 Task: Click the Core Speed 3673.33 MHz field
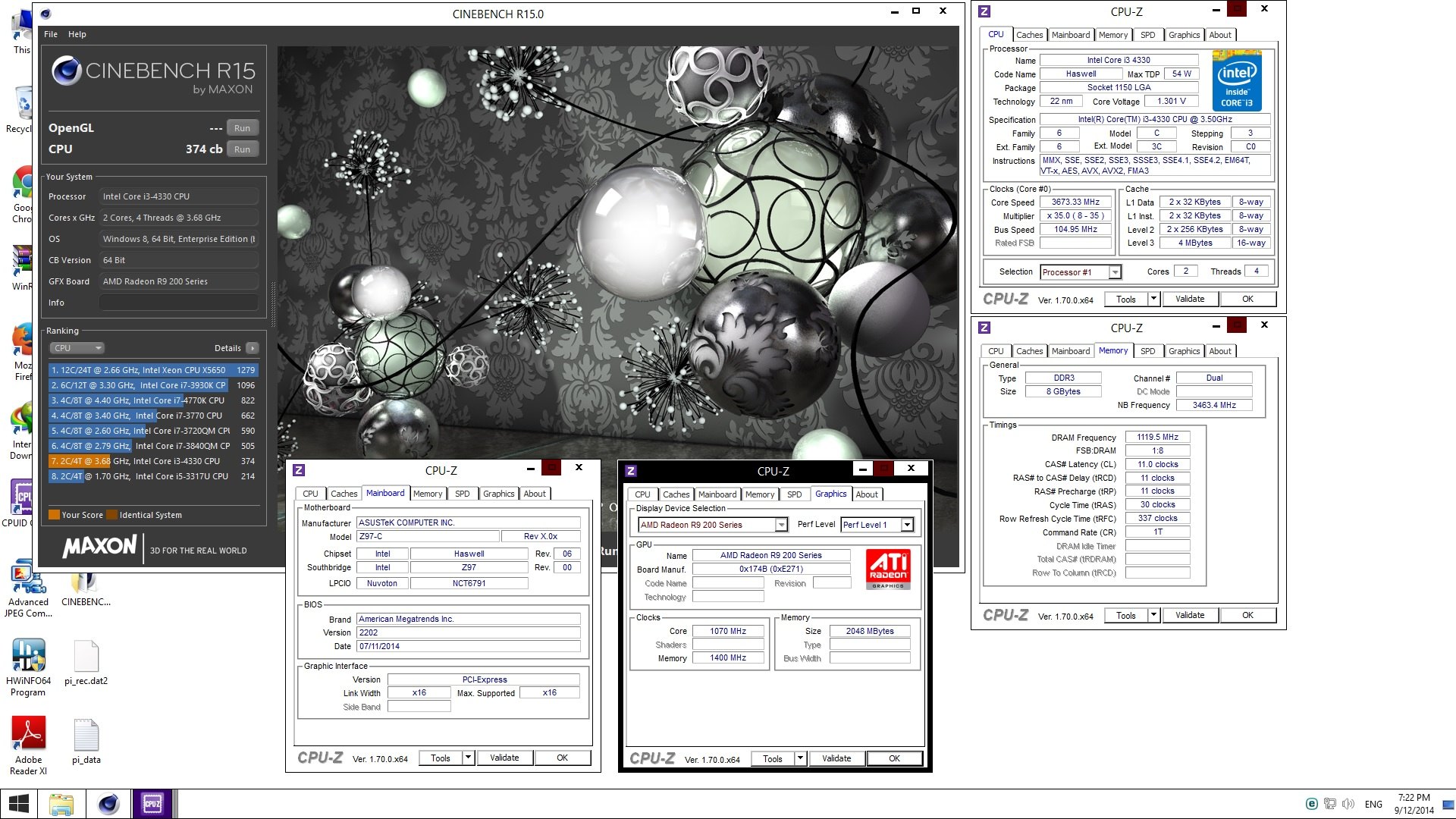pos(1075,202)
